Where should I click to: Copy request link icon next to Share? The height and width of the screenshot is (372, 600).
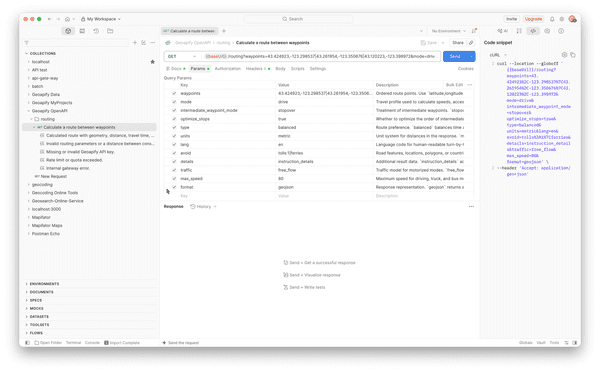tap(471, 43)
